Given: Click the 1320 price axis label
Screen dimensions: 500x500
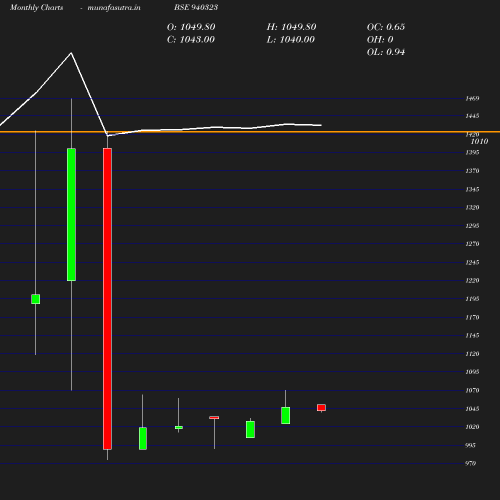Looking at the screenshot, I should [472, 208].
